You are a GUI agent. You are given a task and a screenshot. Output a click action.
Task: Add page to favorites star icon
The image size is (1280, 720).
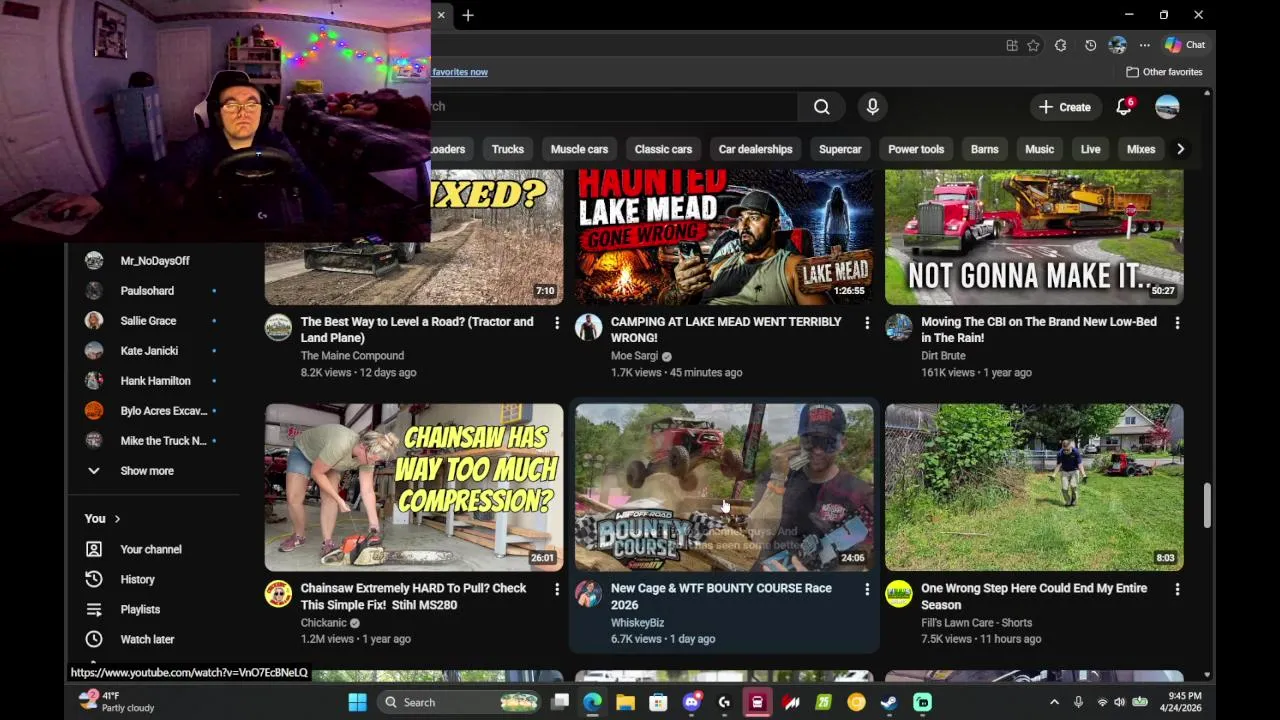pos(1034,45)
